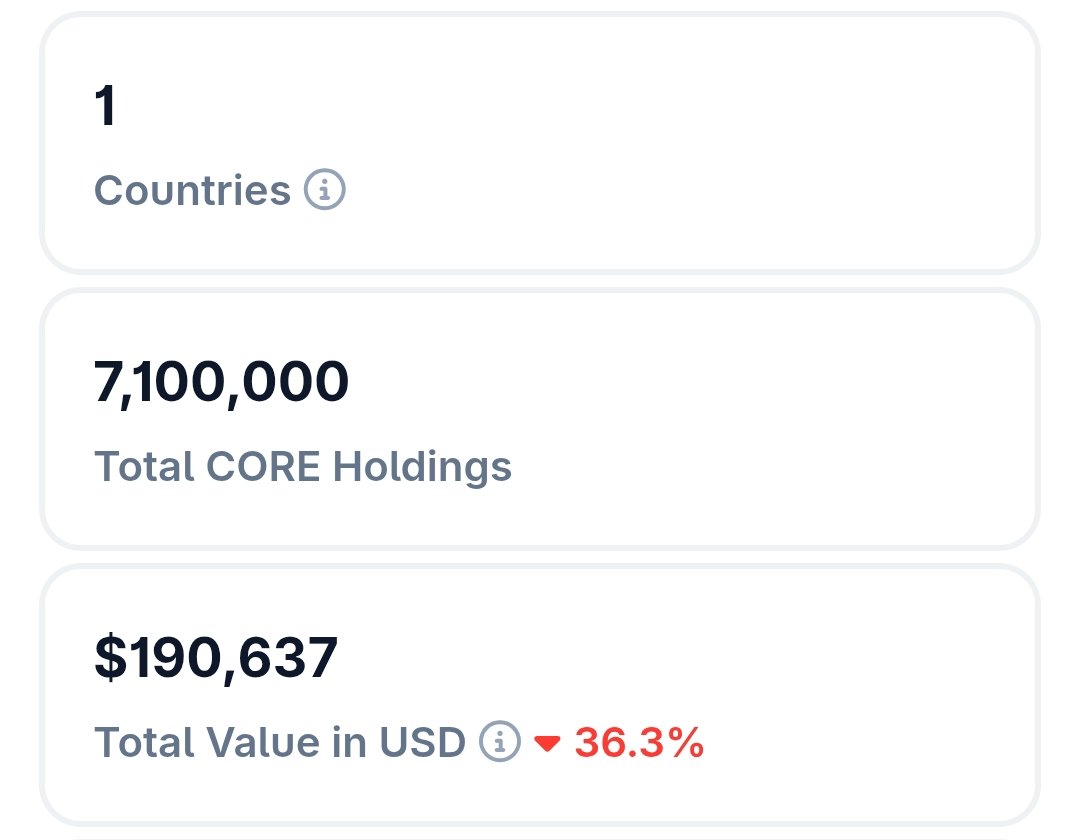
Task: Open the Total Value in USD info tooltip icon
Action: point(499,741)
